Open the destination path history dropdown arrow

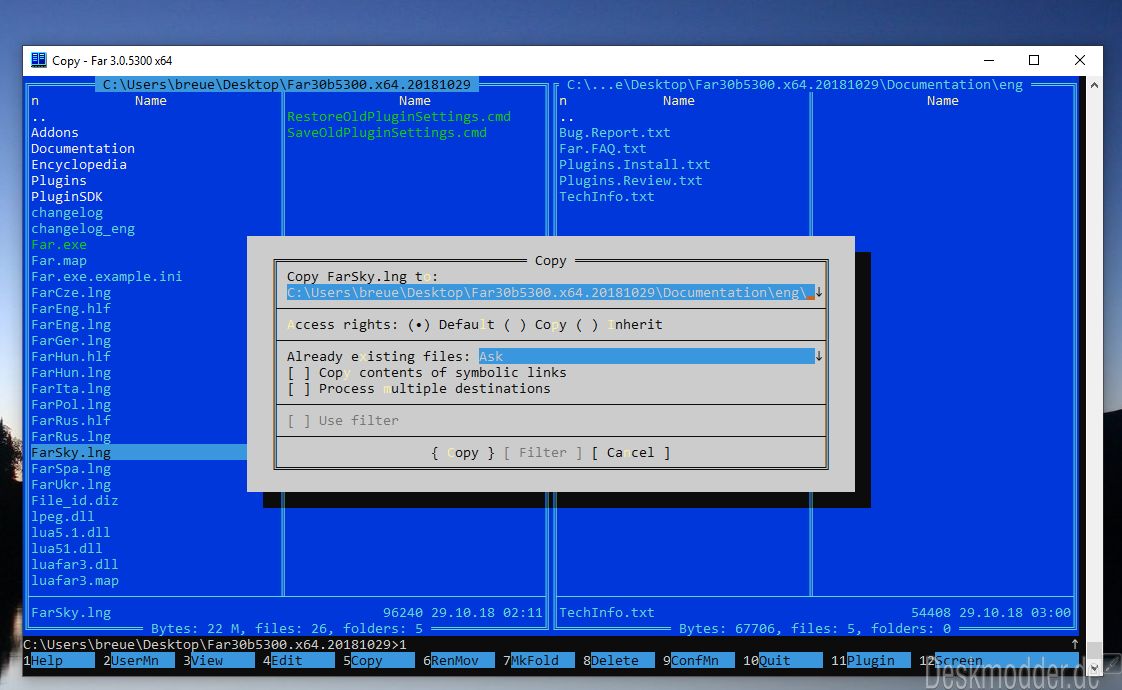point(819,293)
